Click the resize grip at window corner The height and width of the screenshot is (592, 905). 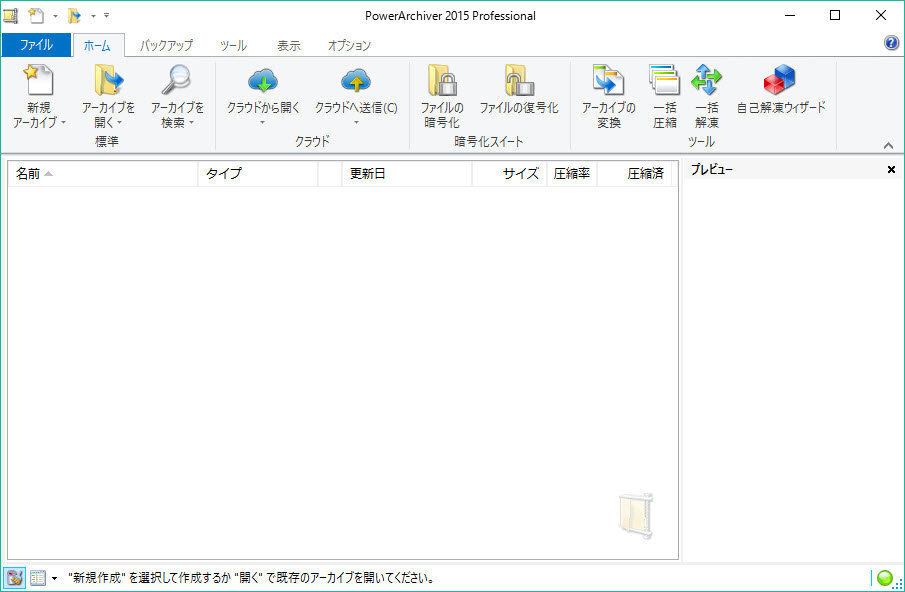(x=898, y=584)
